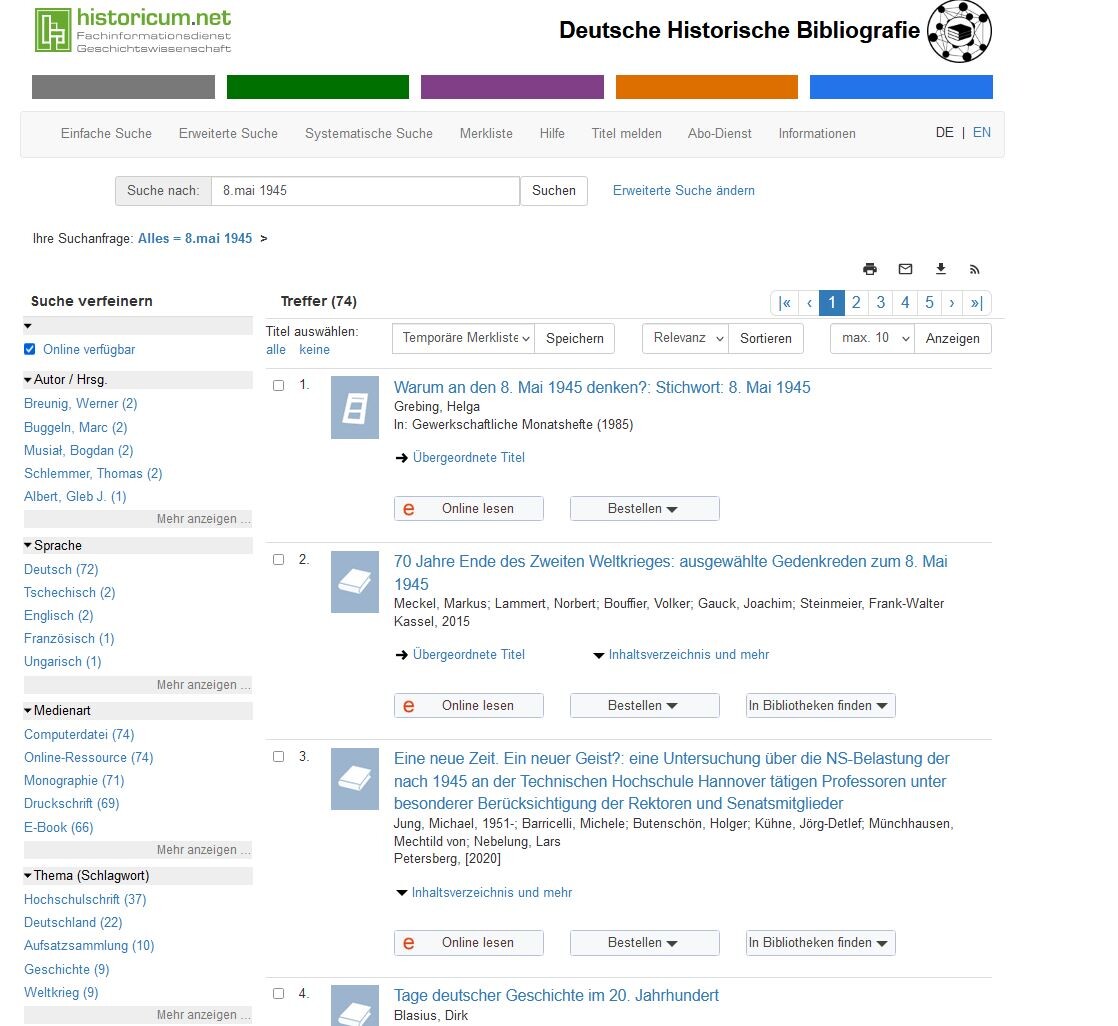The height and width of the screenshot is (1026, 1118).
Task: Tick the checkbox for result 3
Action: pos(279,757)
